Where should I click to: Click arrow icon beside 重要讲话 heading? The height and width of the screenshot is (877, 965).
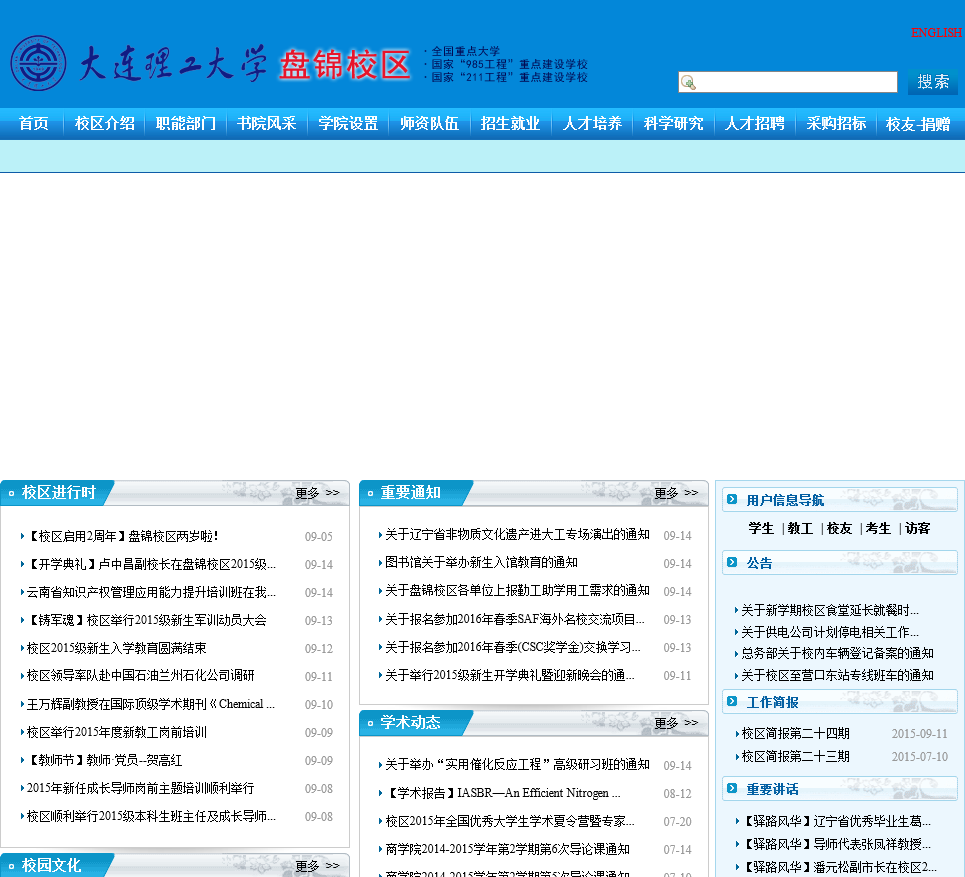(732, 788)
